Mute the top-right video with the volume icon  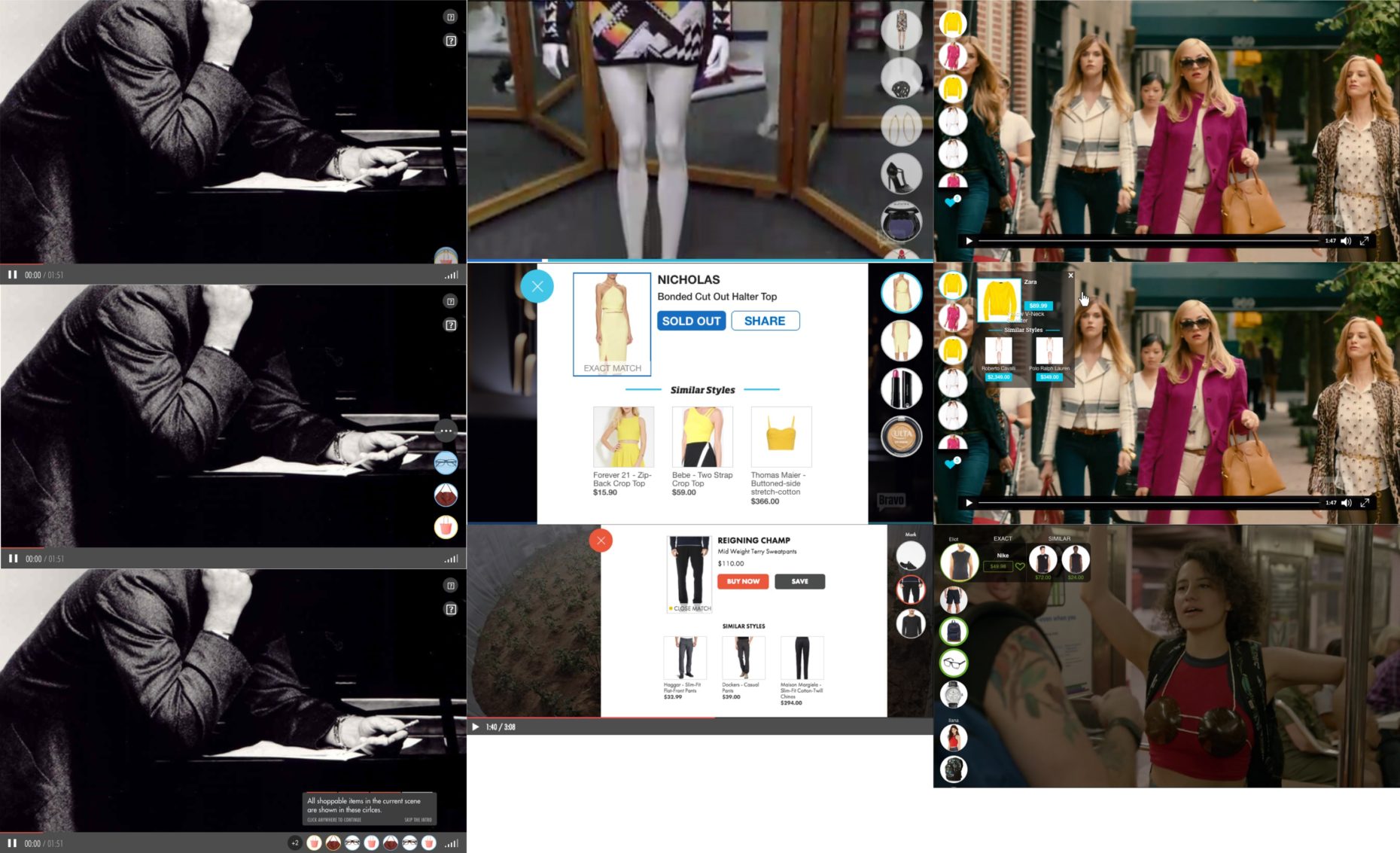click(x=1347, y=241)
